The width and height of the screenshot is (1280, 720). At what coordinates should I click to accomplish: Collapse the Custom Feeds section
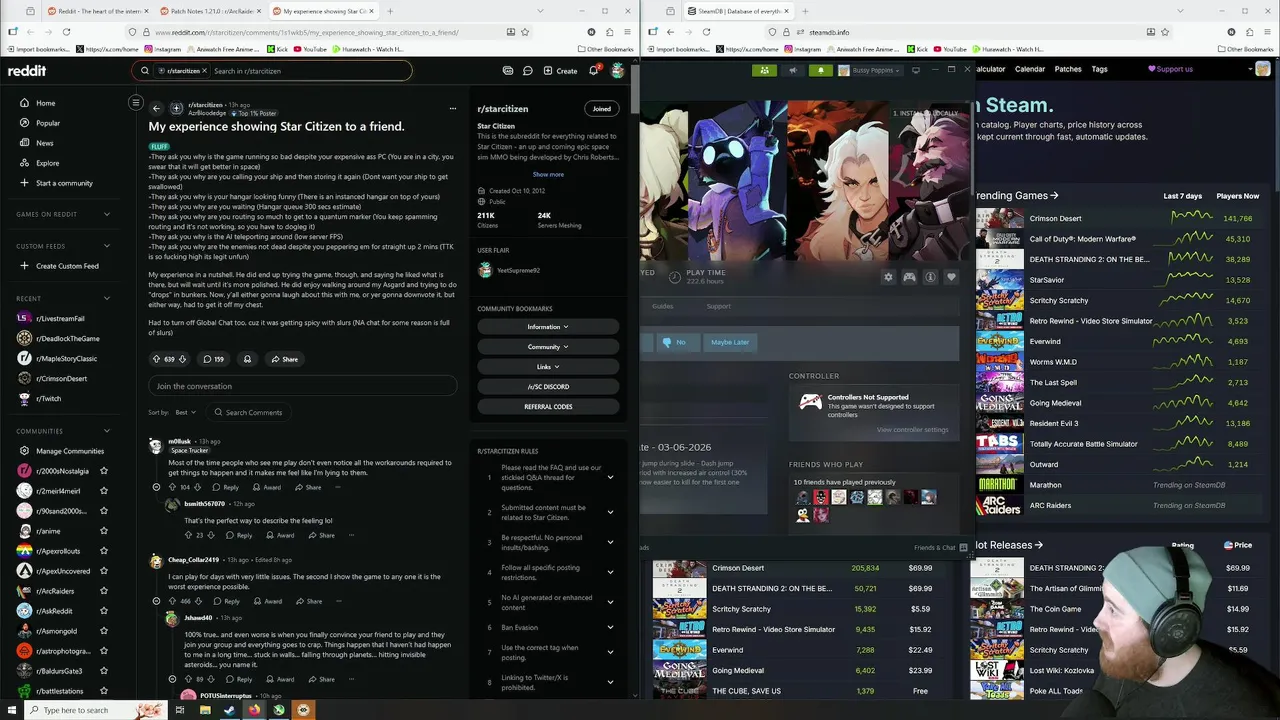(x=107, y=246)
